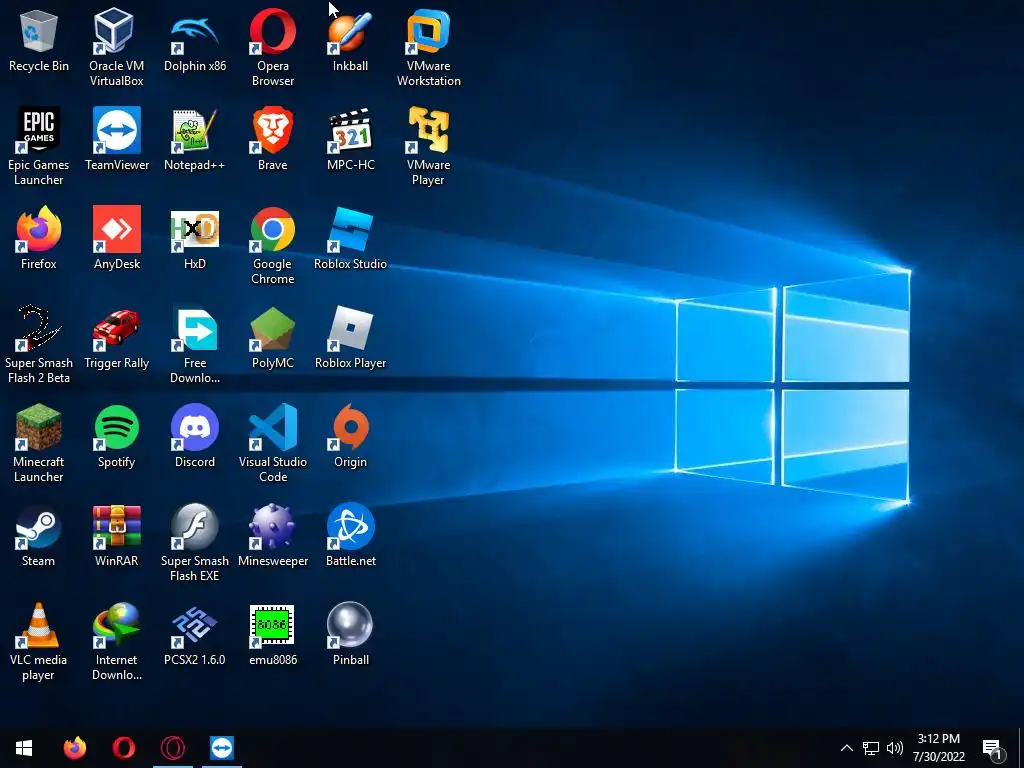Click the pinned Opera taskbar icon
This screenshot has width=1024, height=768.
click(123, 748)
